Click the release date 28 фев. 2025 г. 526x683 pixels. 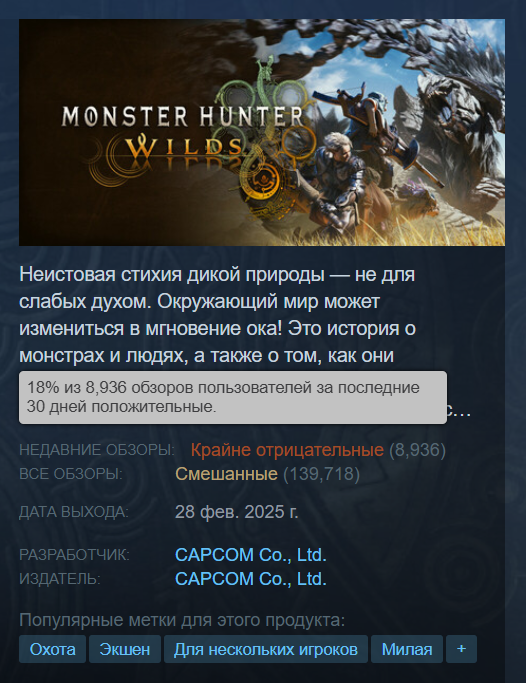[236, 512]
